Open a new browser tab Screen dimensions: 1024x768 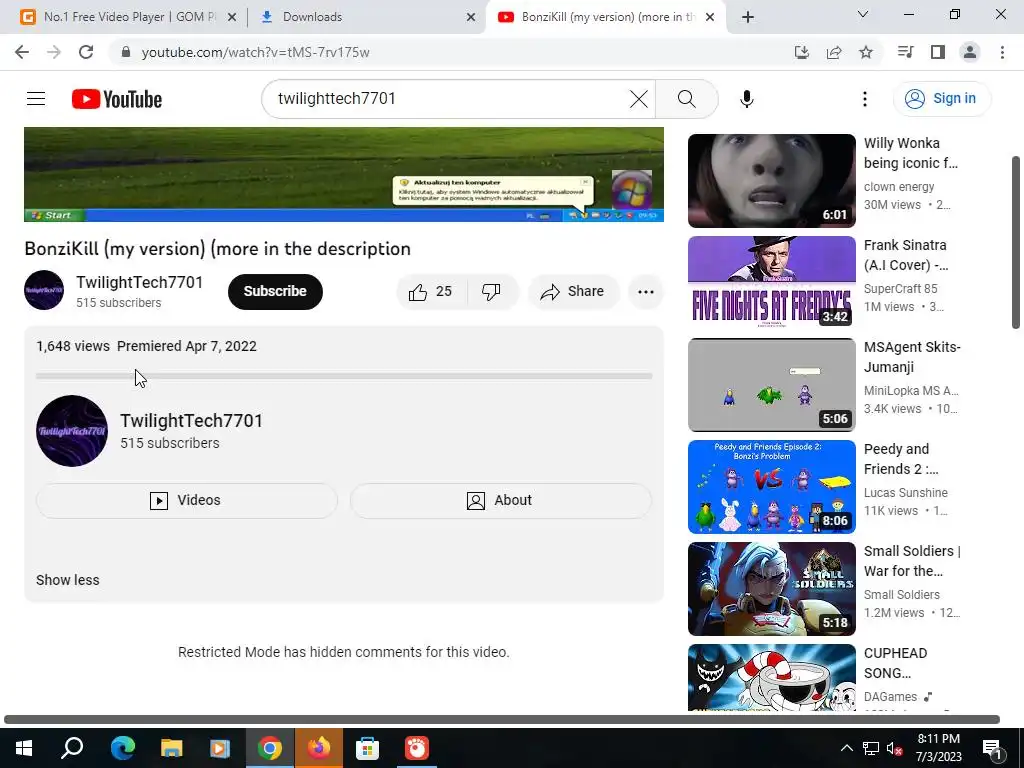pyautogui.click(x=748, y=17)
